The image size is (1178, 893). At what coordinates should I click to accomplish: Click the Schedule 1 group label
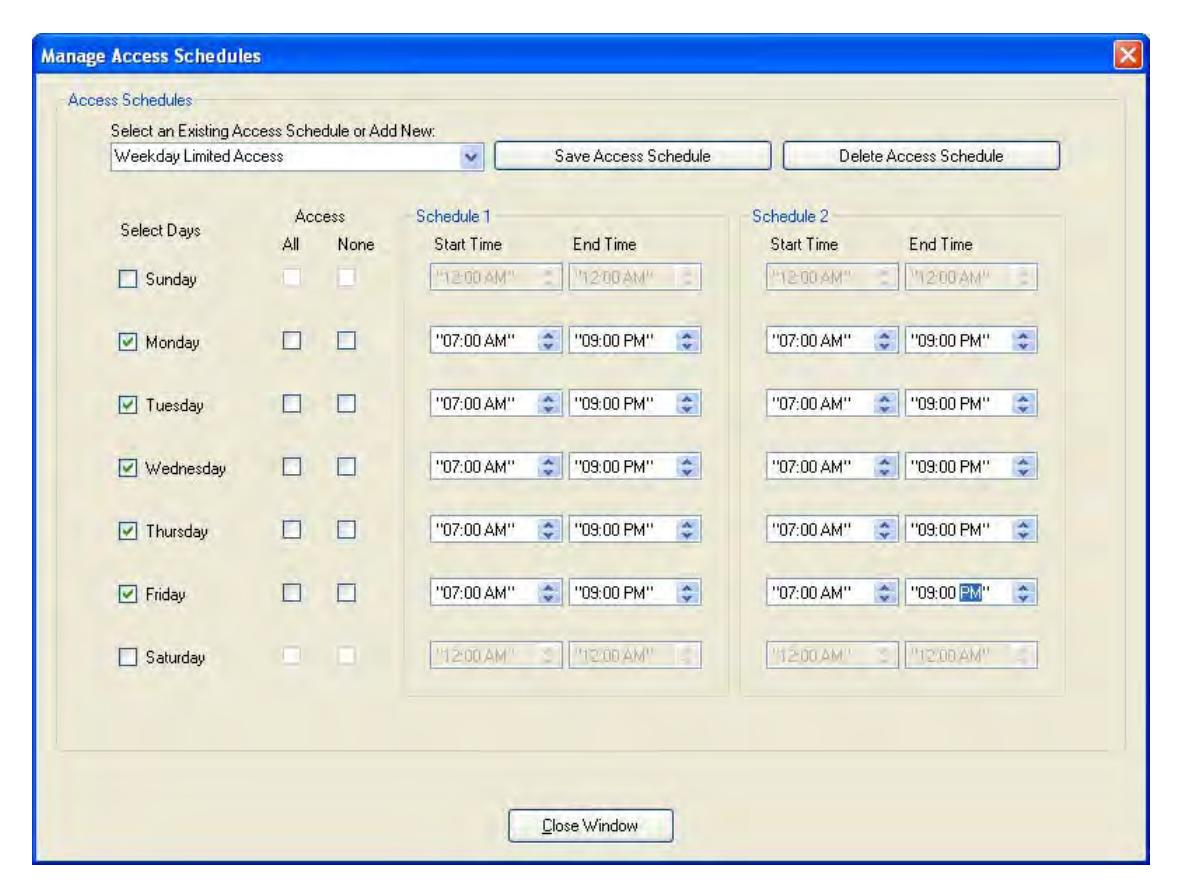pyautogui.click(x=453, y=216)
